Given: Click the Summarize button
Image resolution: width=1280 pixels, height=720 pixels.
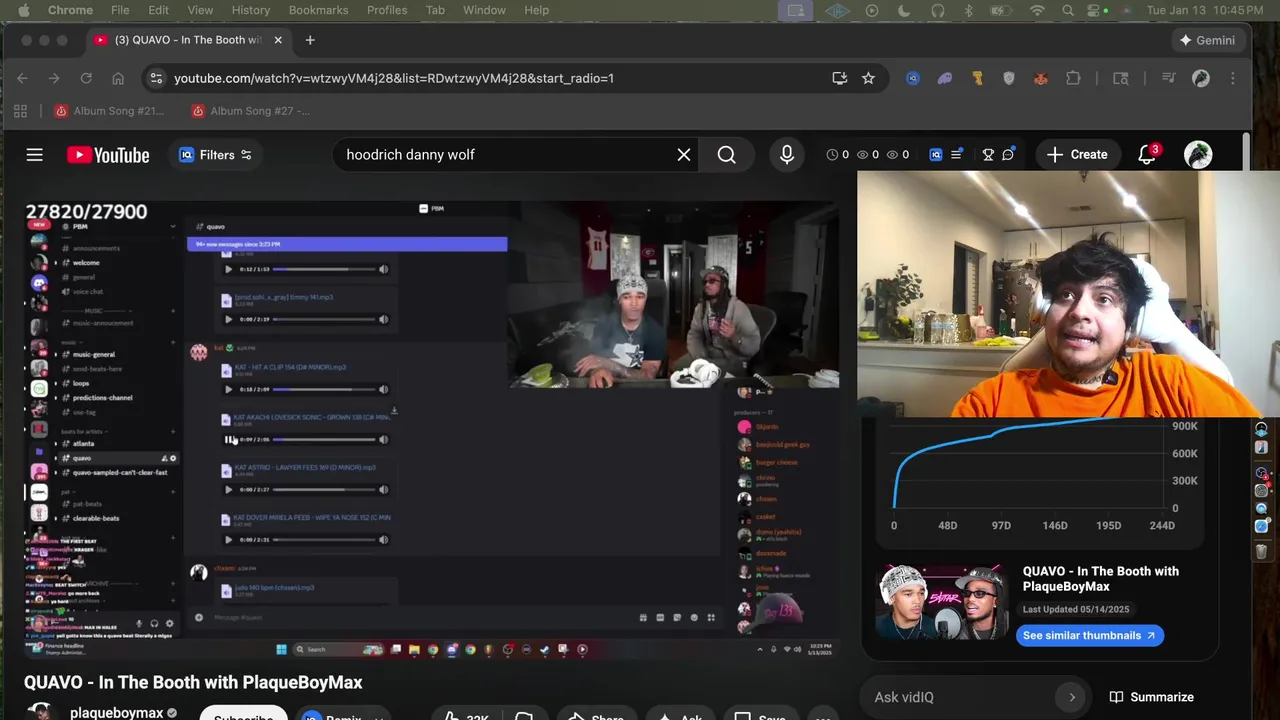Looking at the screenshot, I should (x=1151, y=697).
